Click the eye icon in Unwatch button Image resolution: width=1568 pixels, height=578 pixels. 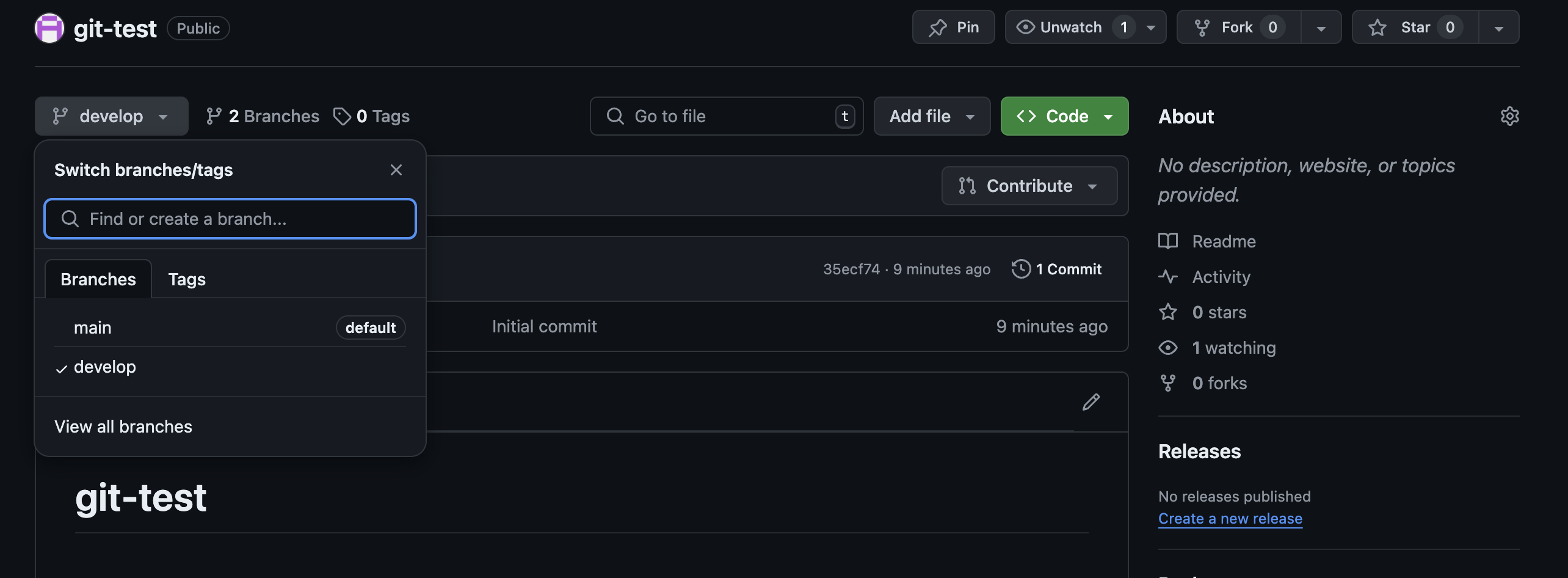(1026, 27)
